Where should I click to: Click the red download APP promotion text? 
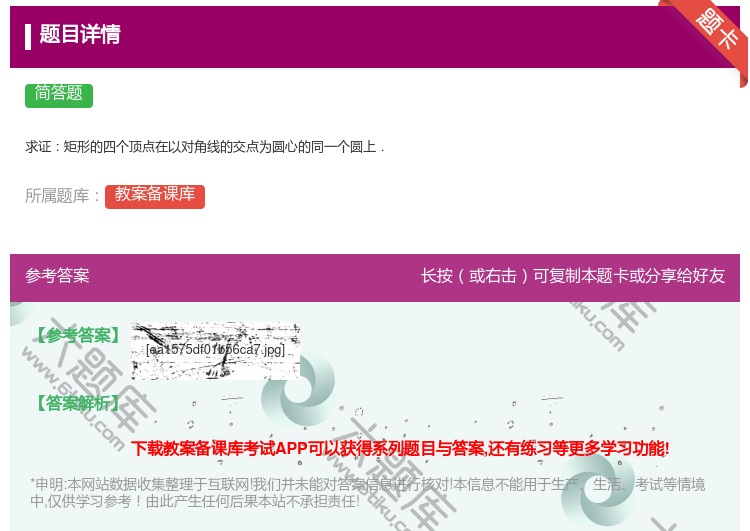(400, 448)
